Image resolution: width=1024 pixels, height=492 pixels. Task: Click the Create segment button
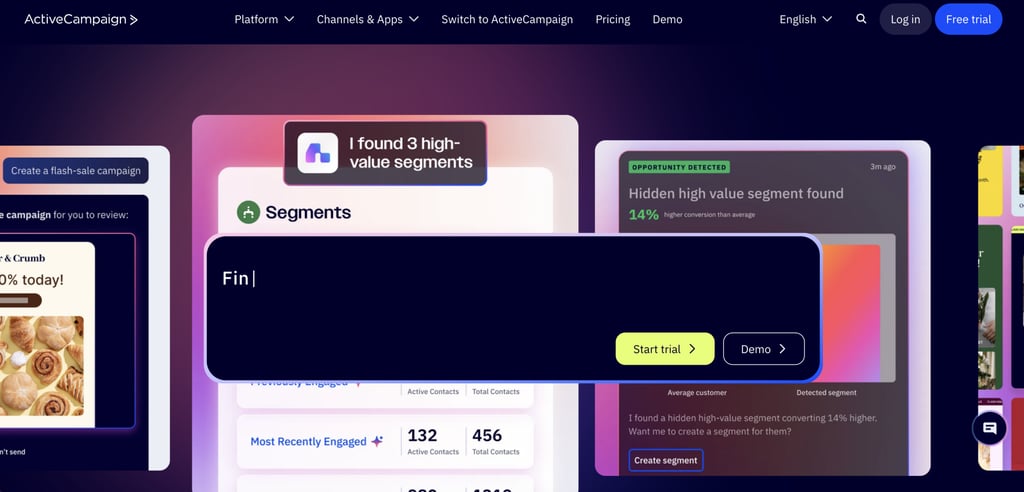665,460
